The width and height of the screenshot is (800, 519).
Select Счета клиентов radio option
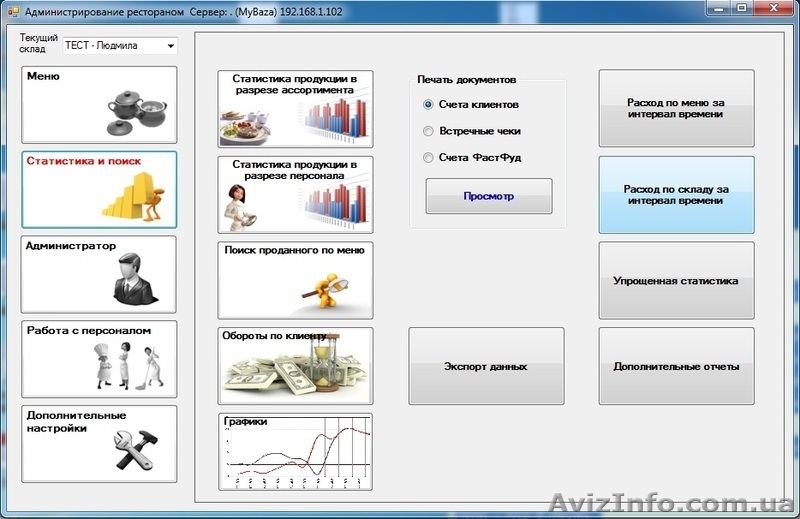[x=429, y=104]
